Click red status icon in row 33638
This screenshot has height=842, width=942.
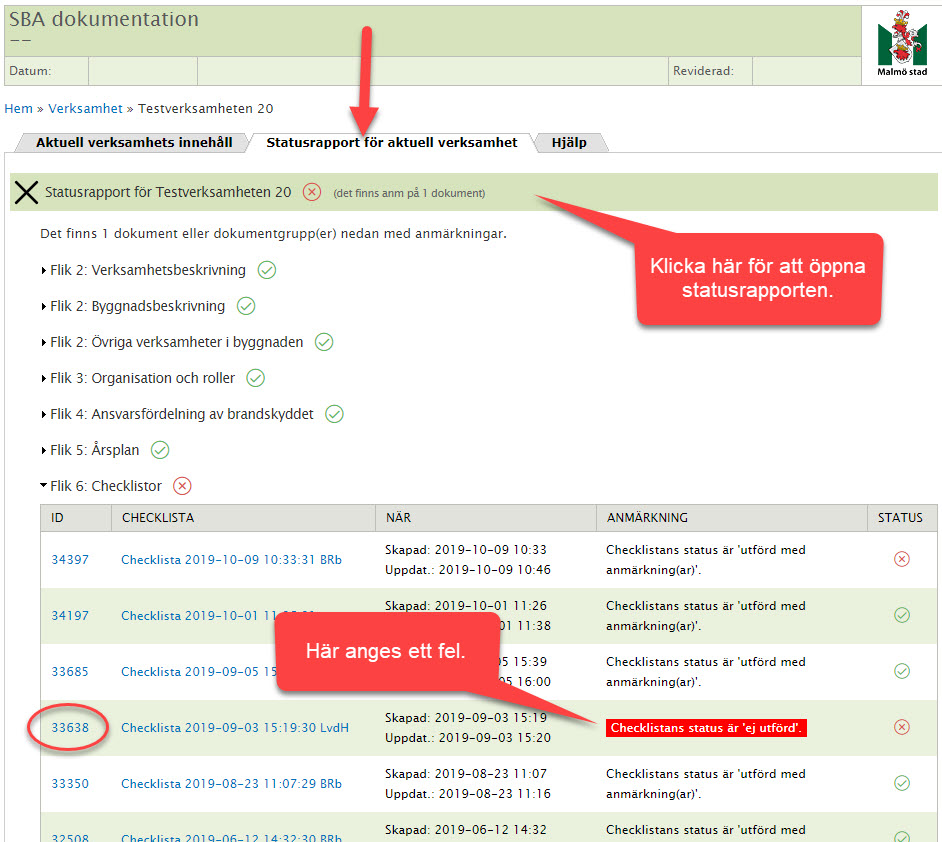(902, 727)
